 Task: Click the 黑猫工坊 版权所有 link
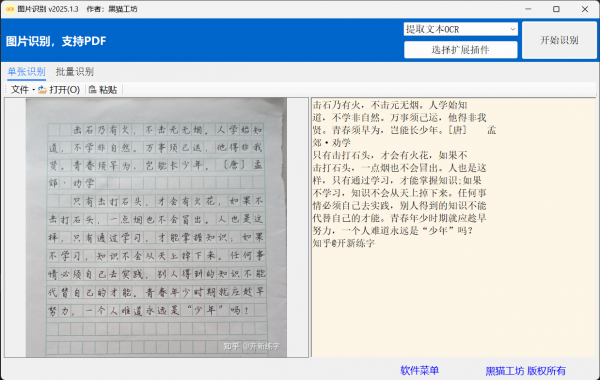point(526,371)
